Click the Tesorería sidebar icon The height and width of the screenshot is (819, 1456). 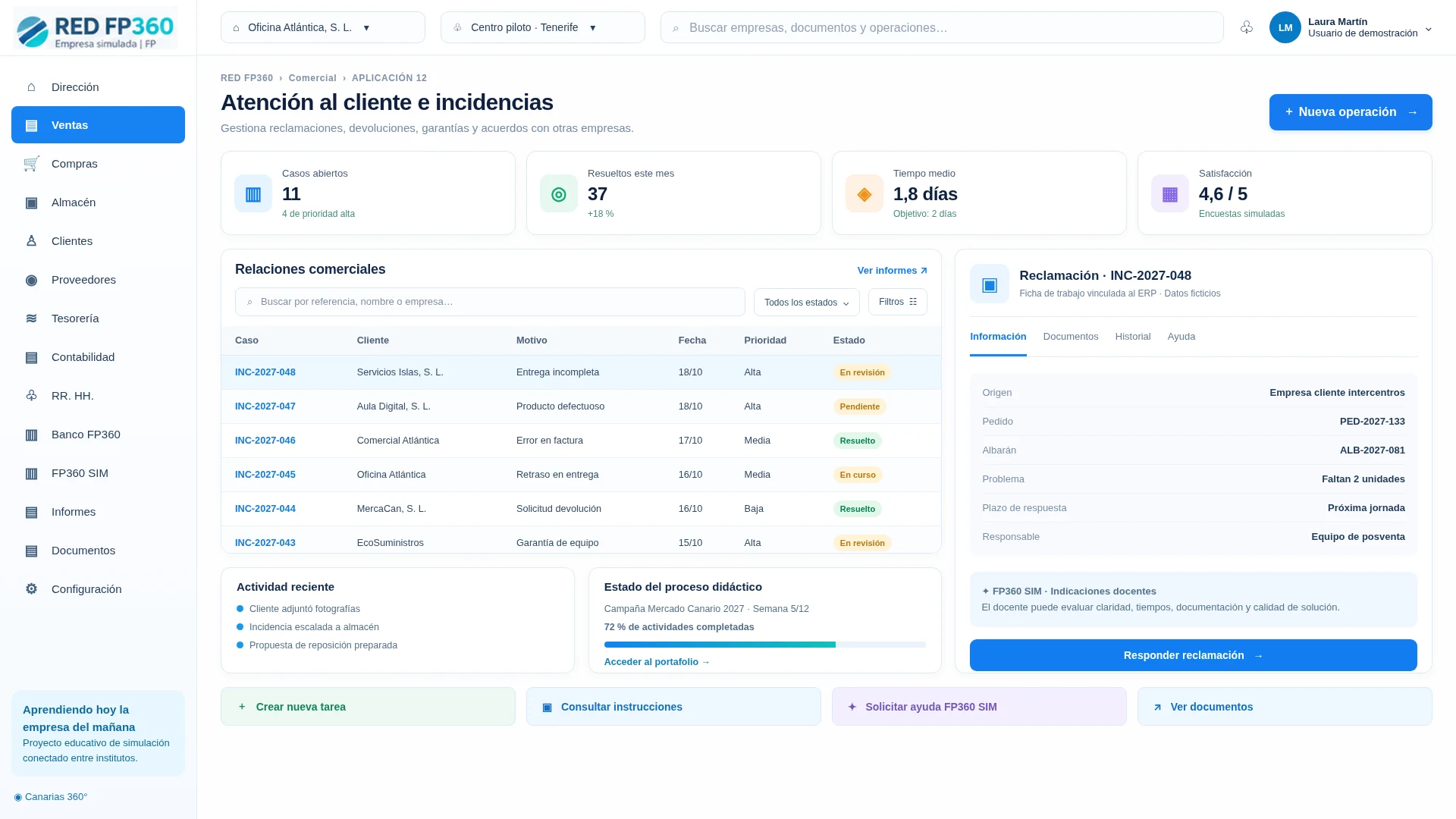[31, 318]
